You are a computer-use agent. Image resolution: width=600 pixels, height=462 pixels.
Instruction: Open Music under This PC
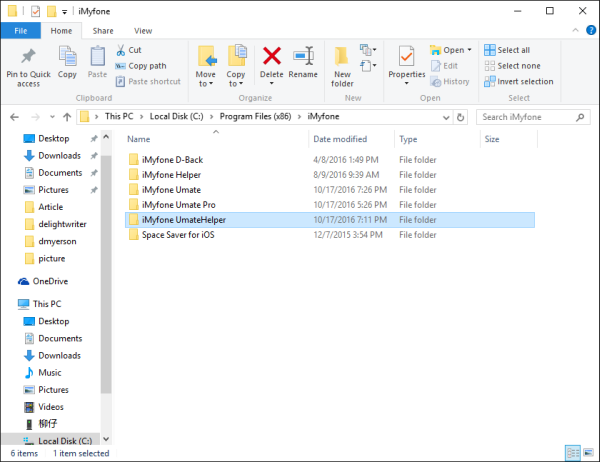[x=43, y=372]
